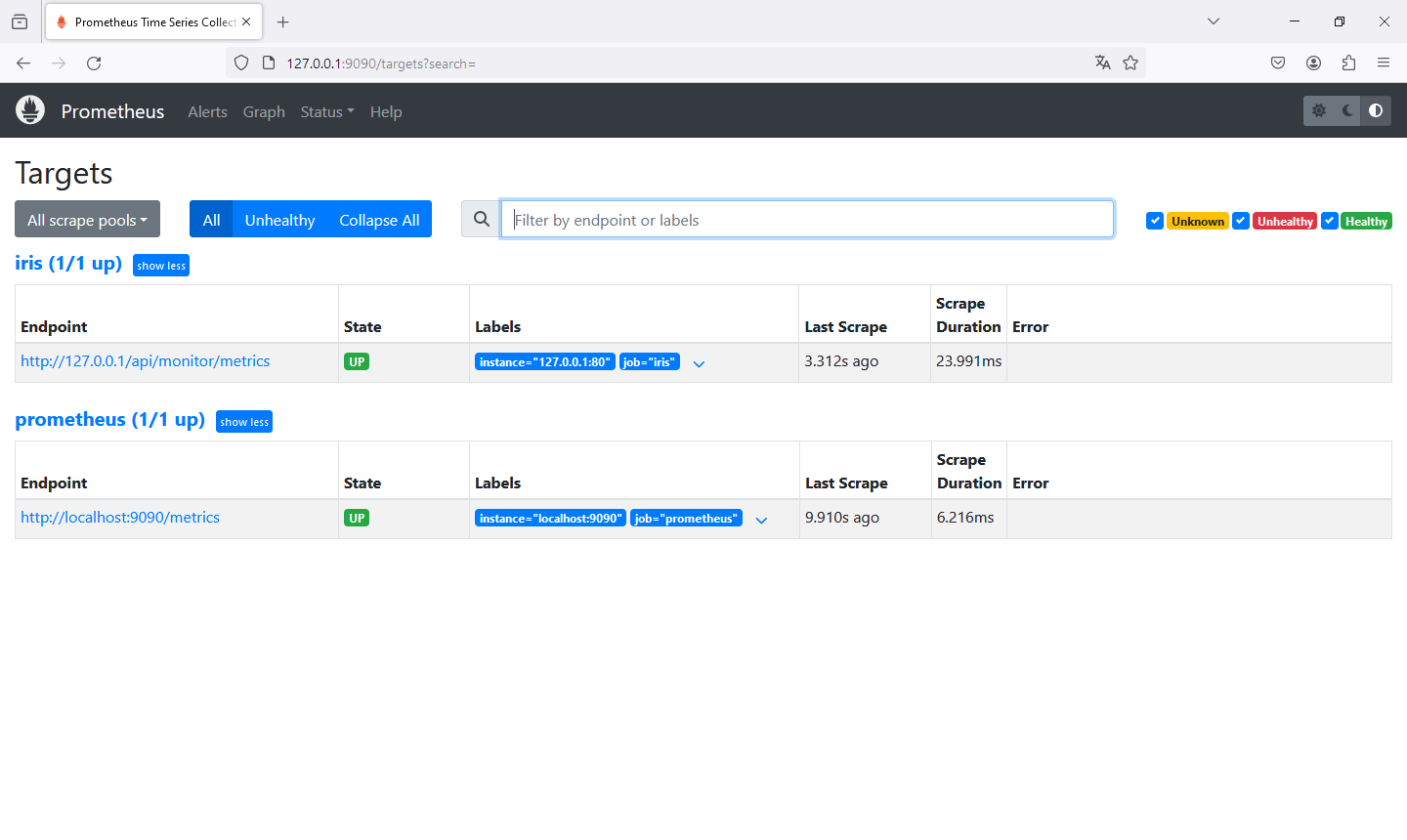Viewport: 1407px width, 840px height.
Task: Click the Unknown yellow badge
Action: [x=1198, y=222]
